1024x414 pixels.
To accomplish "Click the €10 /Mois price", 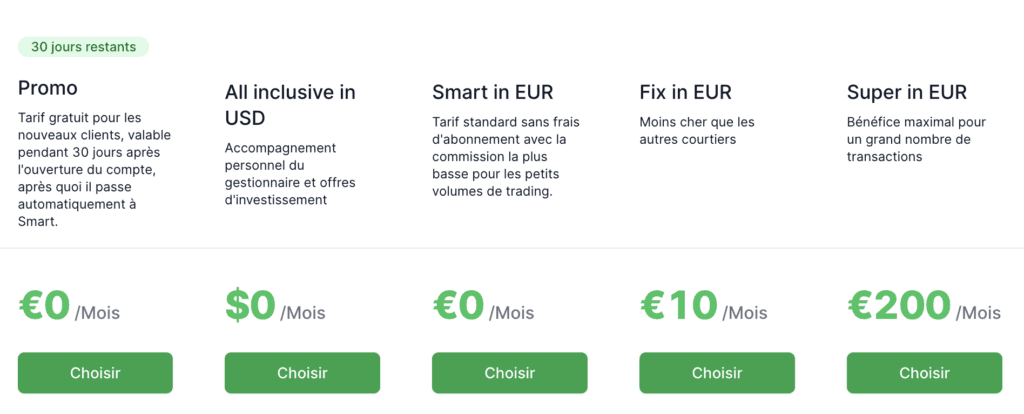I will [703, 306].
